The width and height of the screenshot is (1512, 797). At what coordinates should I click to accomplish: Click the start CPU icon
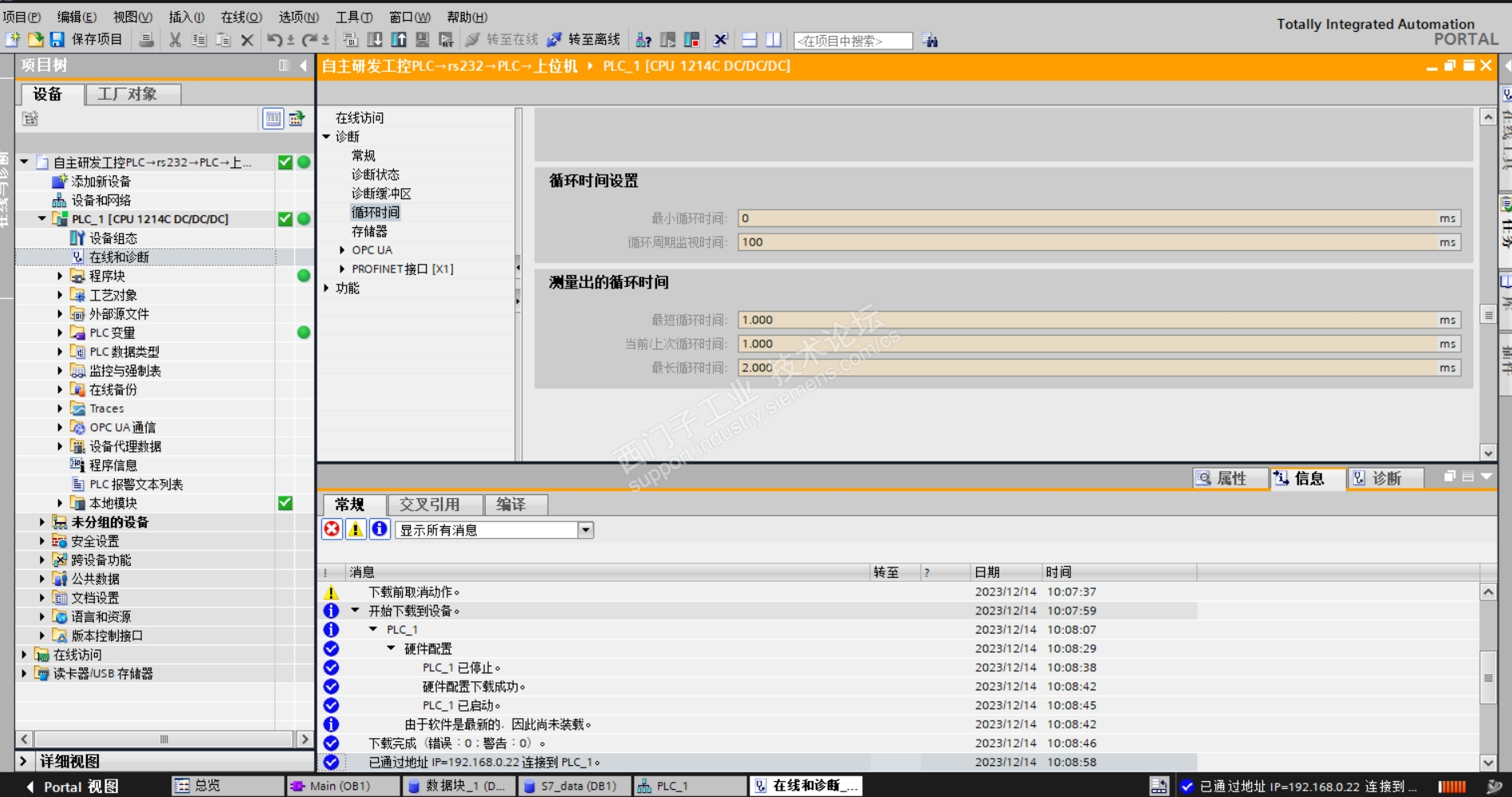click(x=668, y=40)
